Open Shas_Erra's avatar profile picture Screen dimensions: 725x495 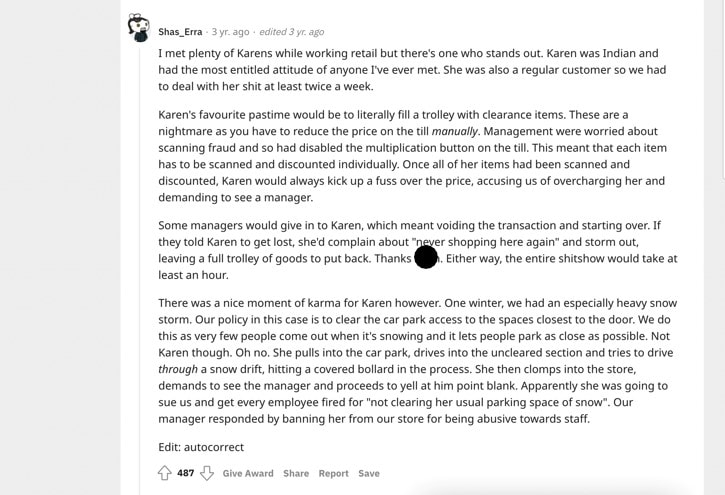point(139,28)
